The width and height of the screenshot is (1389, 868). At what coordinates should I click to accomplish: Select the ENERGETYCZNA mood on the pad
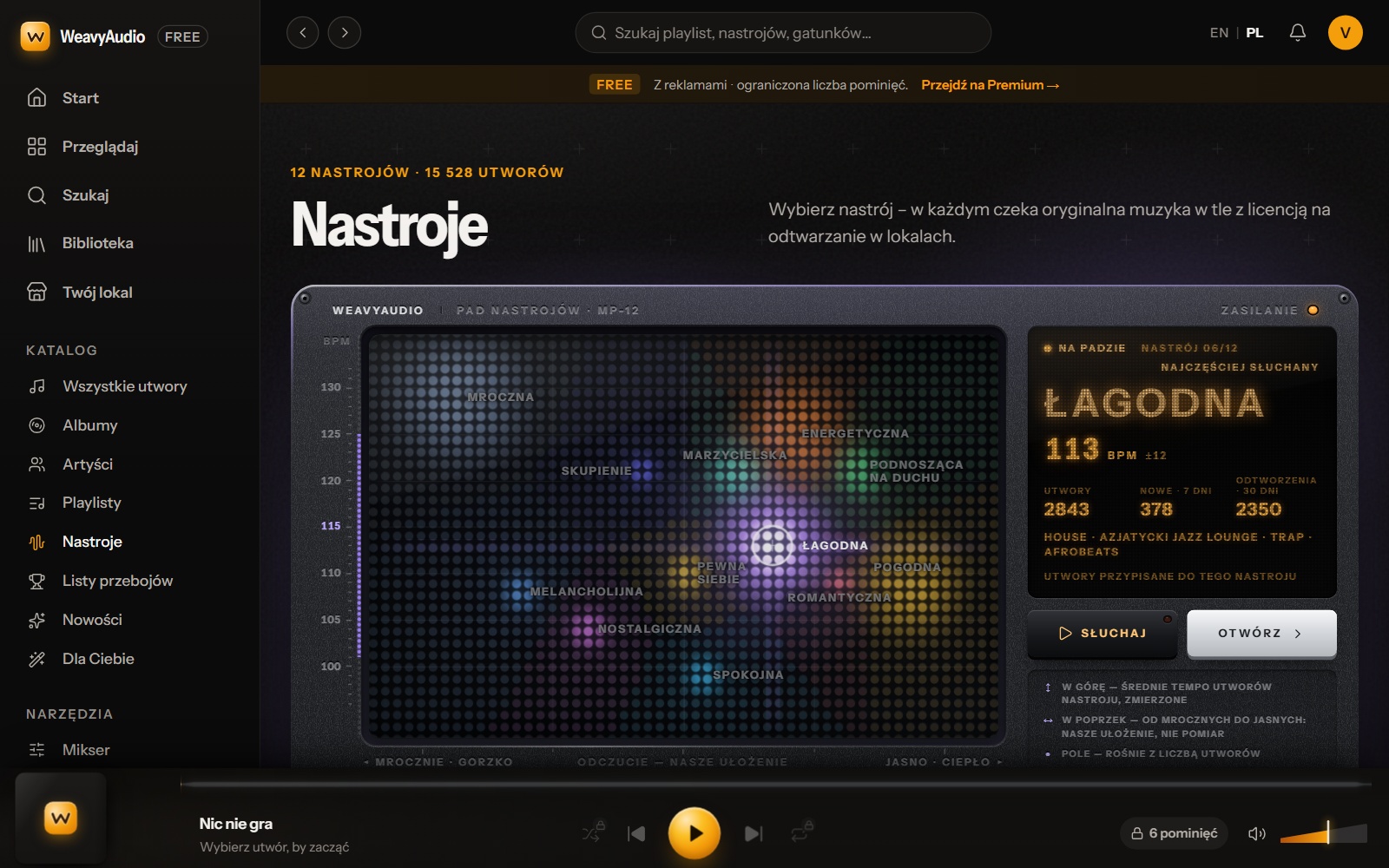tap(855, 434)
